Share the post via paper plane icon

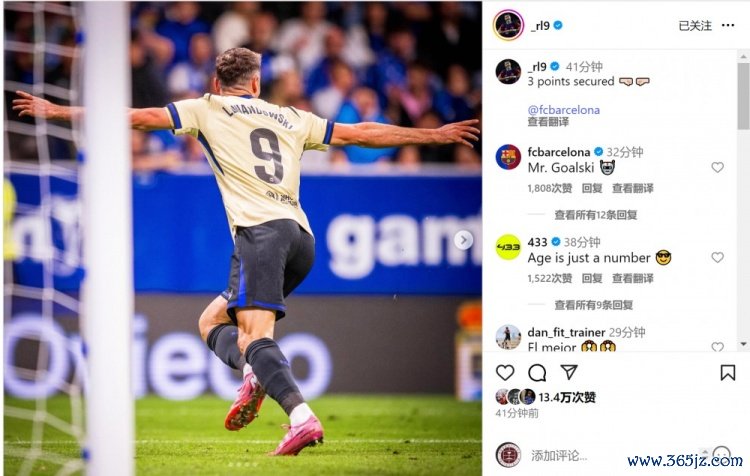coord(569,372)
